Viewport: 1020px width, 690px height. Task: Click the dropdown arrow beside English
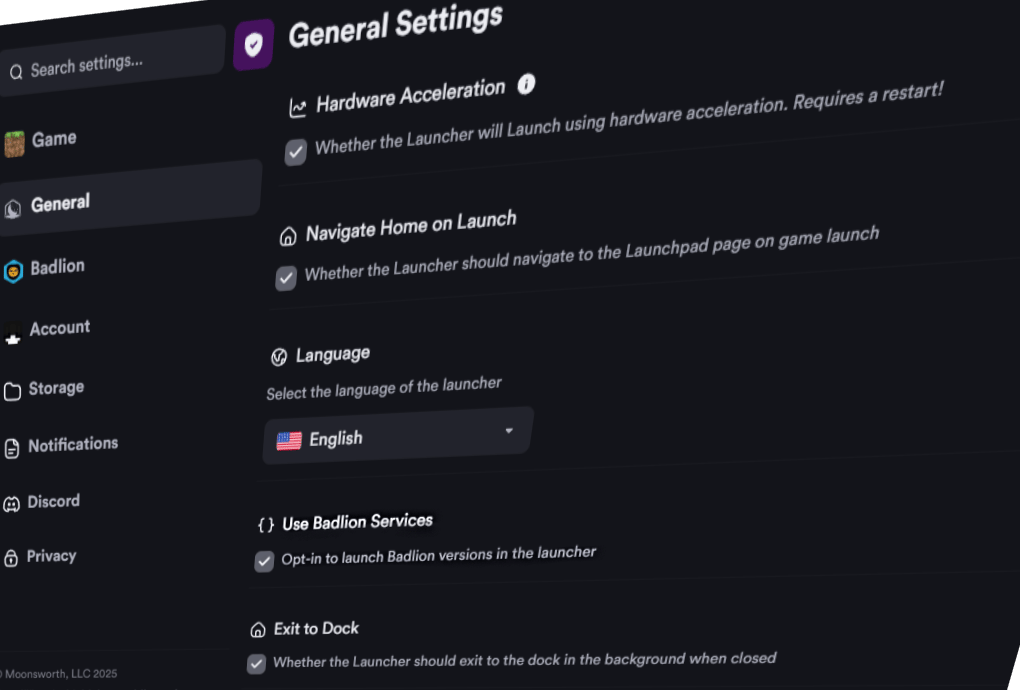[508, 430]
